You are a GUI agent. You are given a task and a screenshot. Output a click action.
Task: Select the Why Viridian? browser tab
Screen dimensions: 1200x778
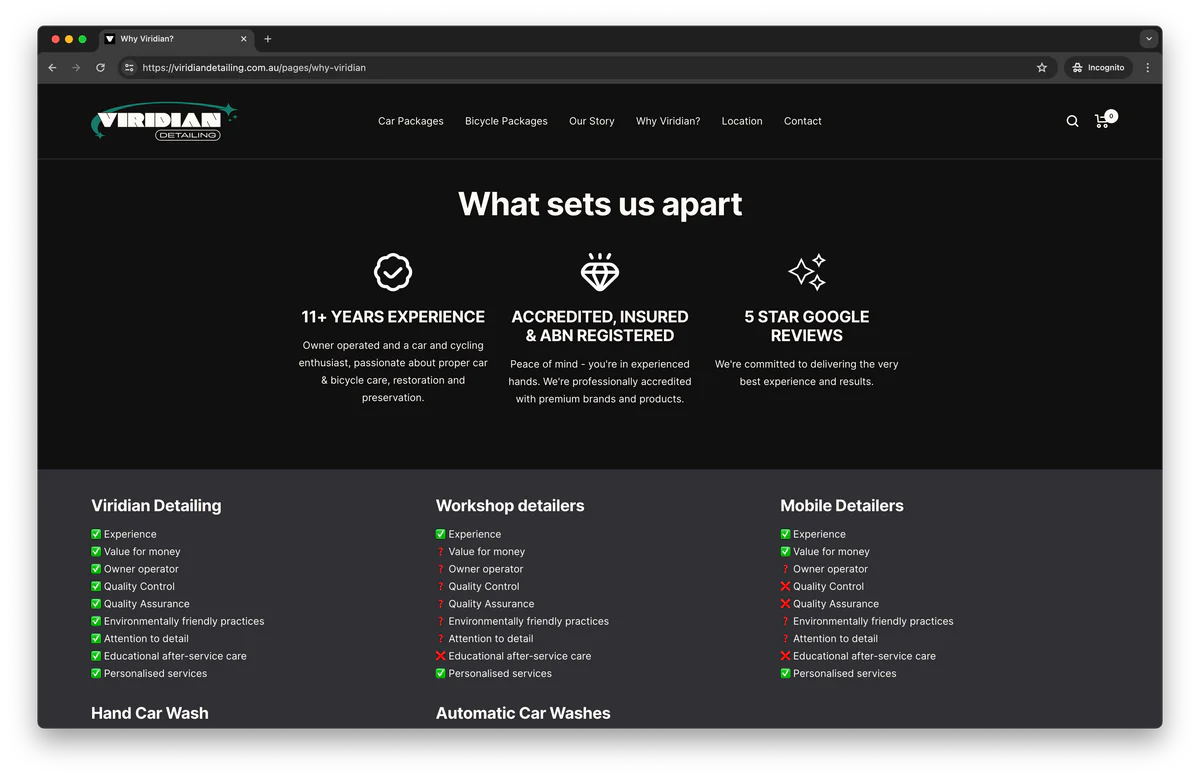[x=176, y=39]
